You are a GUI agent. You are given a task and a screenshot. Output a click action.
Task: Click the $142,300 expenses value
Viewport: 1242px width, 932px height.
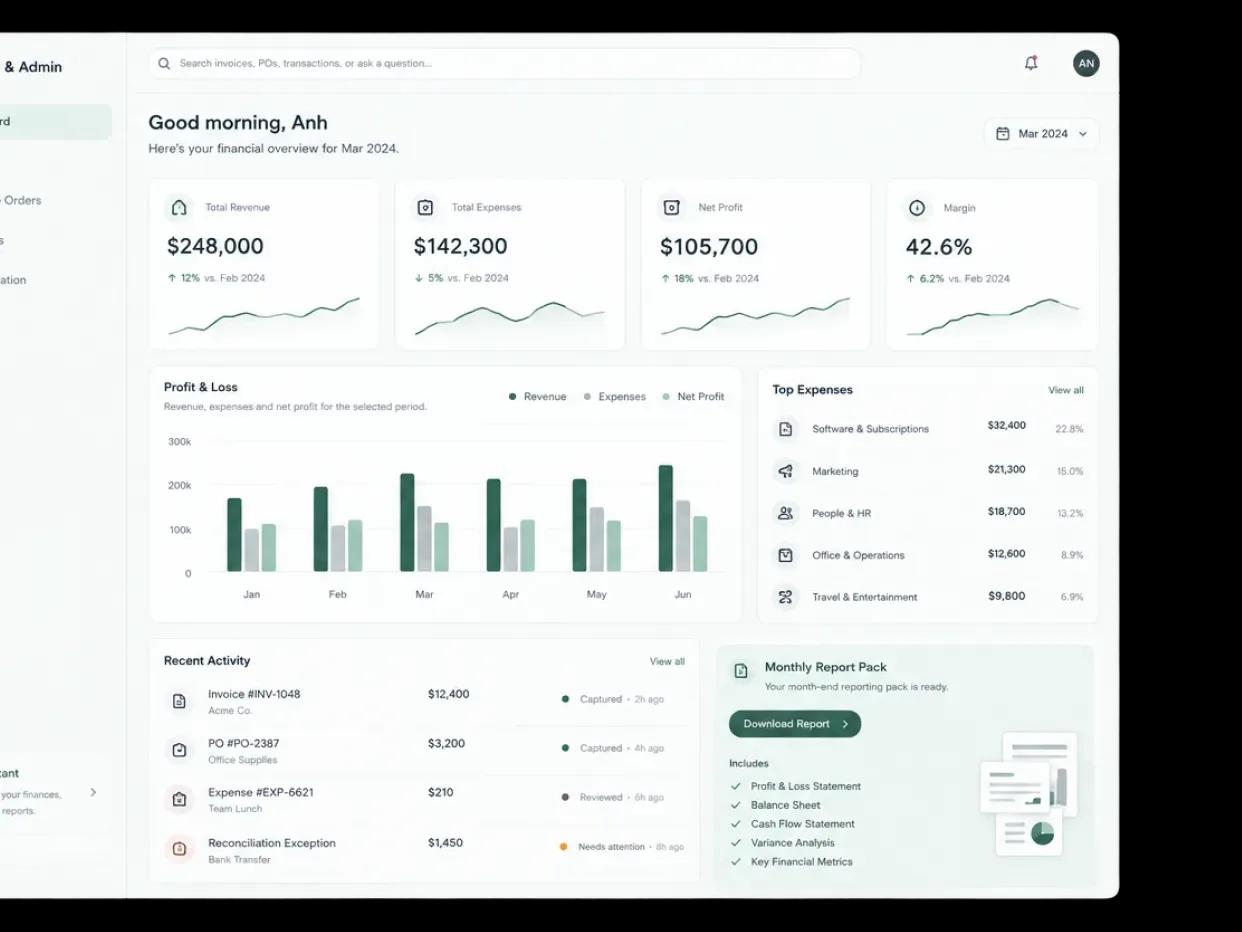(460, 246)
